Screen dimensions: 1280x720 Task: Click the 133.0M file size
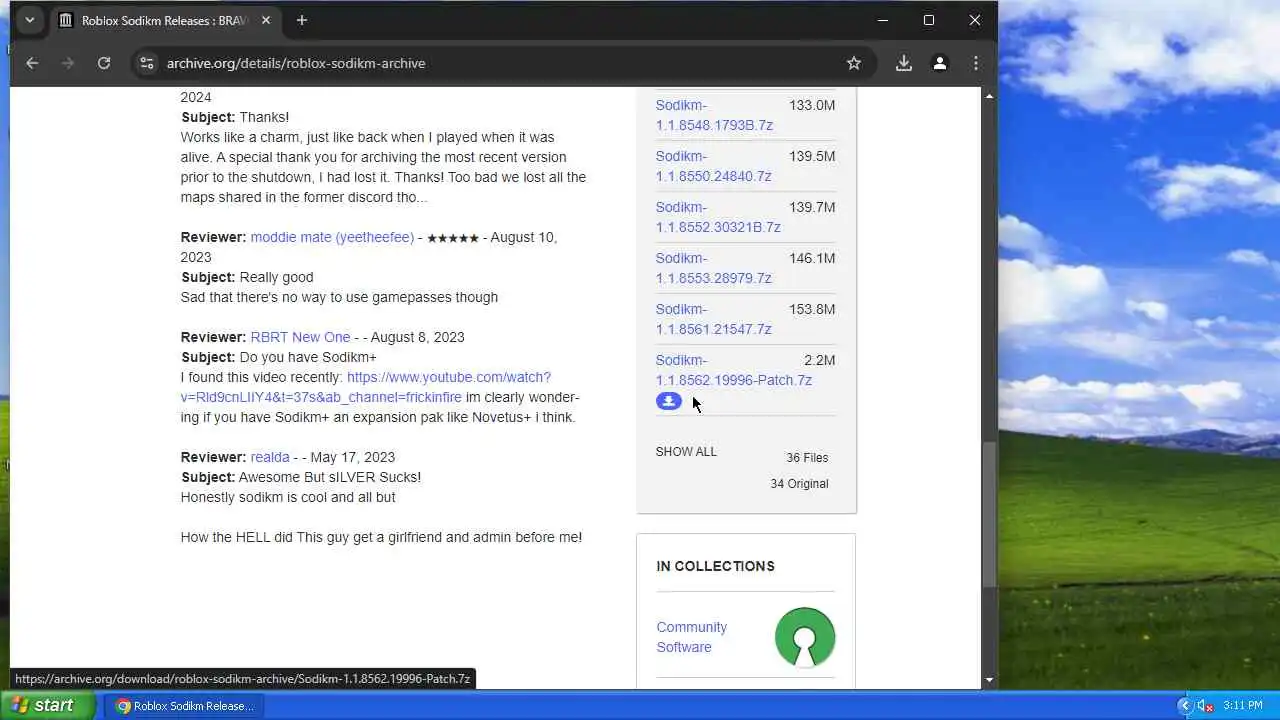(812, 105)
